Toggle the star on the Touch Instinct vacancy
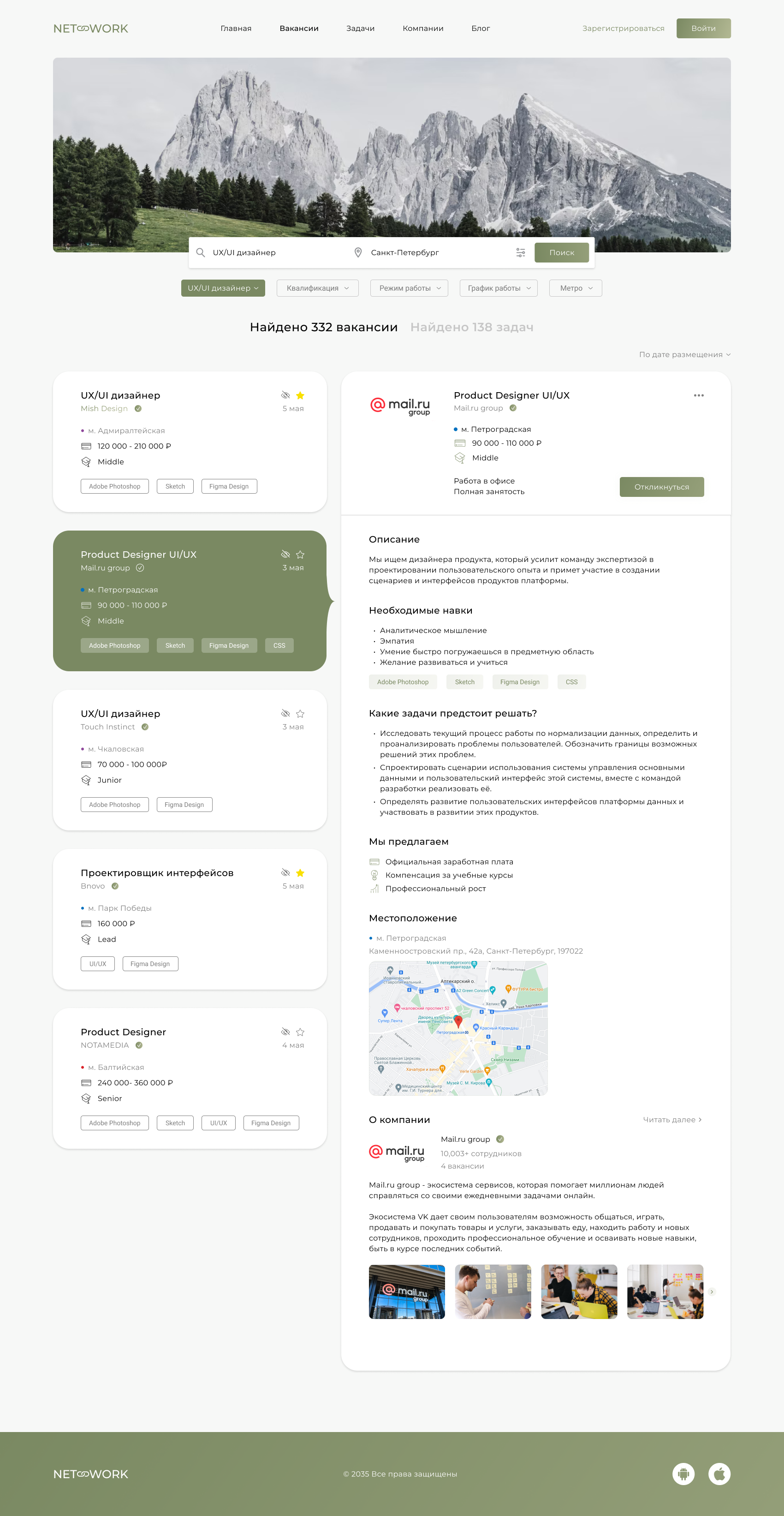Screen dimensions: 784x1516 (301, 713)
